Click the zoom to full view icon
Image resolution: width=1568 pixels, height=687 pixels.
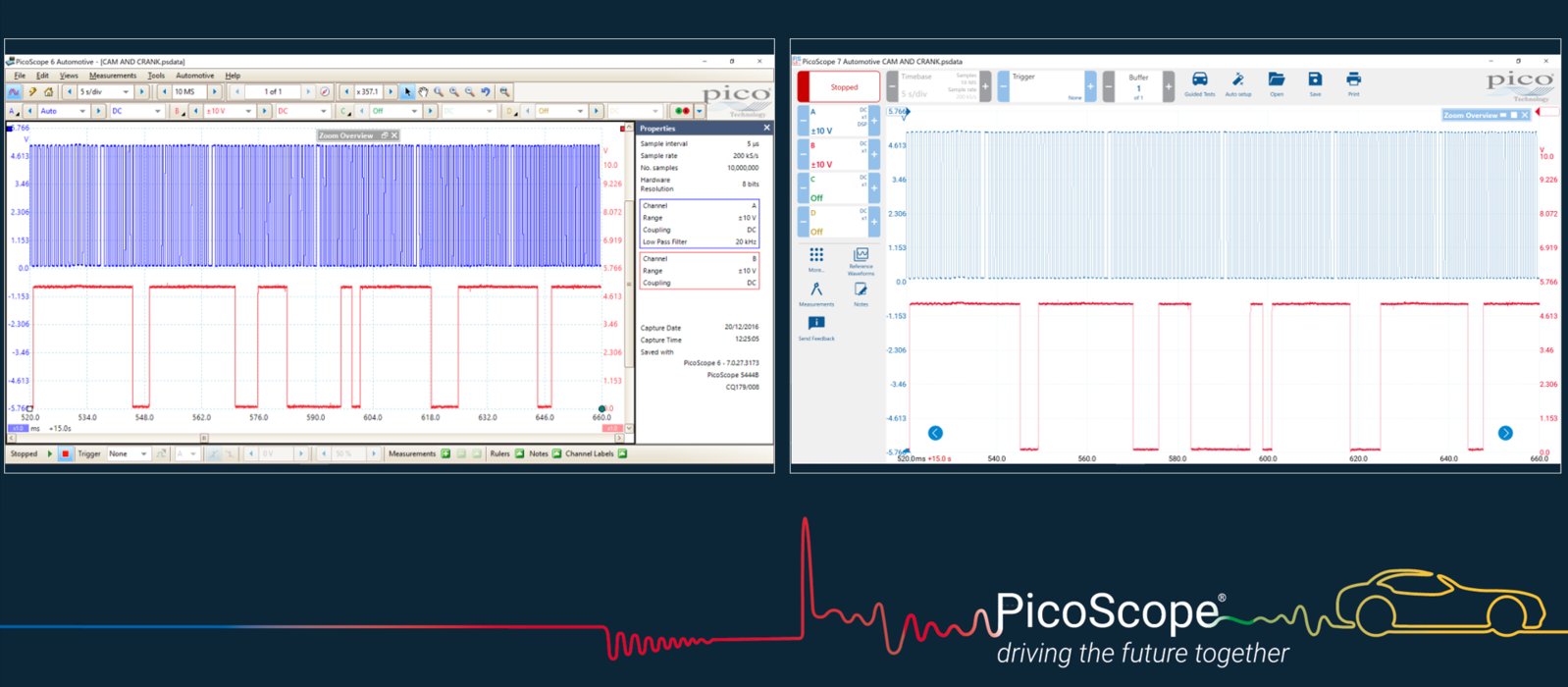[504, 92]
